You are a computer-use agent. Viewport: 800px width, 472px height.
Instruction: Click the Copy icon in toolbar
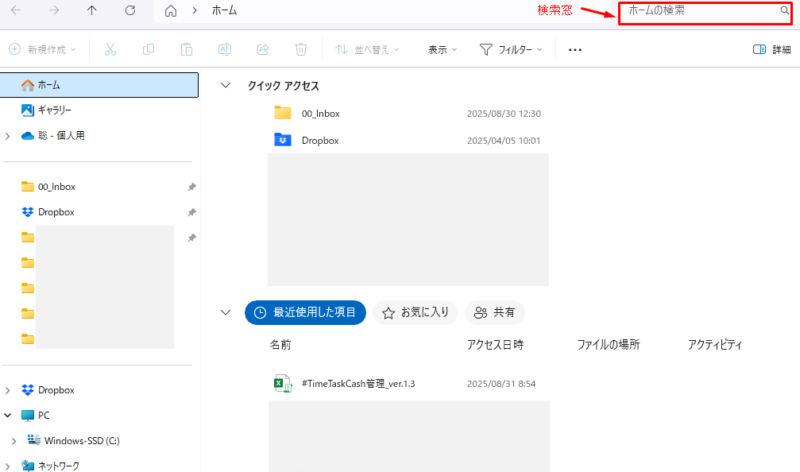pyautogui.click(x=148, y=49)
